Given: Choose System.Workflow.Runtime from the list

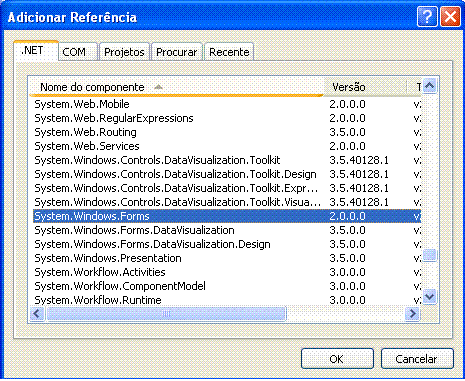Looking at the screenshot, I should click(98, 300).
